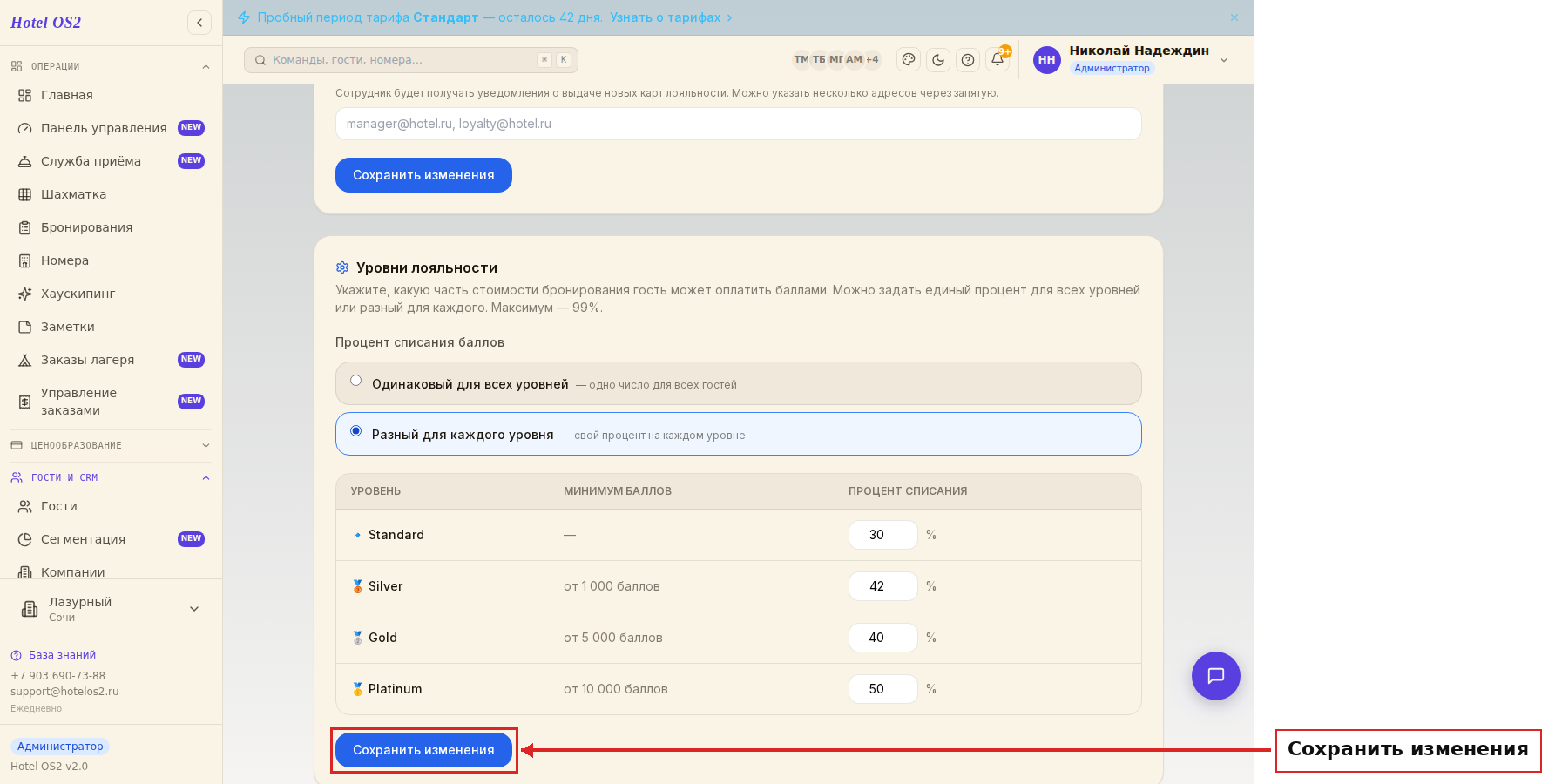Open the База знаний link

62,655
